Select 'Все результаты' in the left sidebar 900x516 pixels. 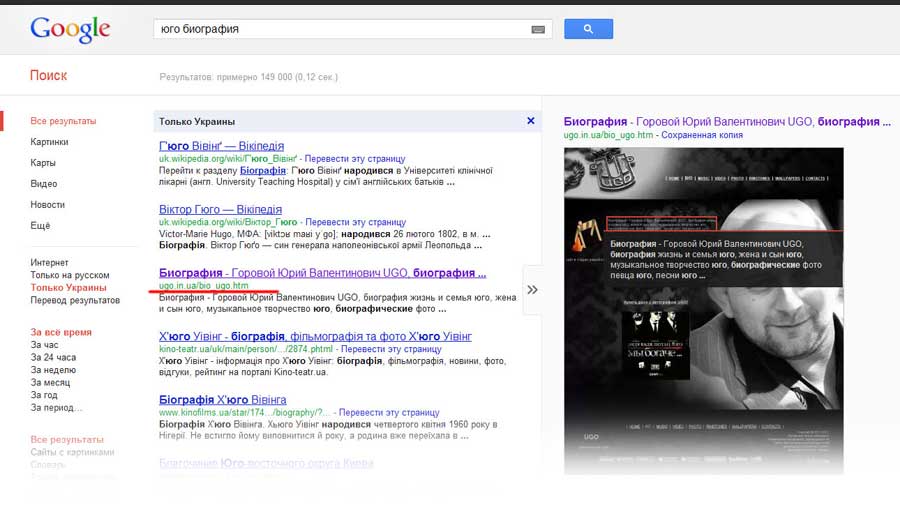[x=63, y=121]
